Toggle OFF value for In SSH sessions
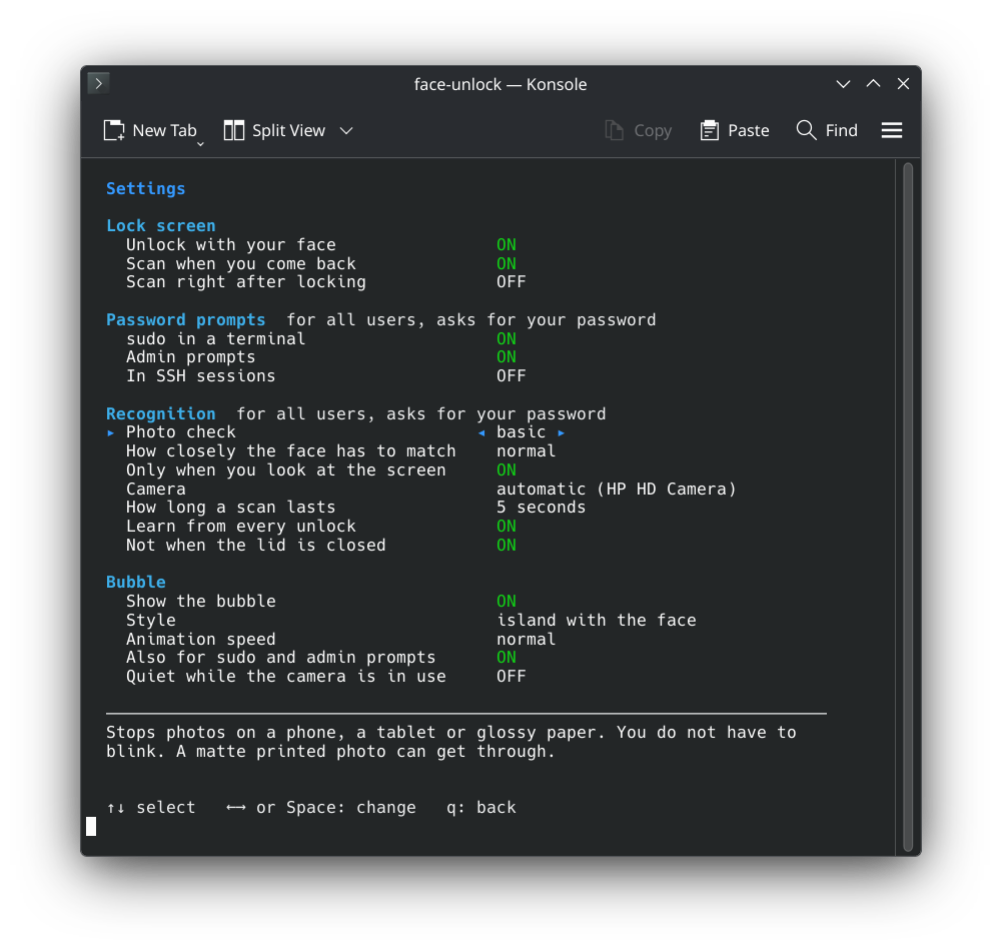 click(x=511, y=376)
